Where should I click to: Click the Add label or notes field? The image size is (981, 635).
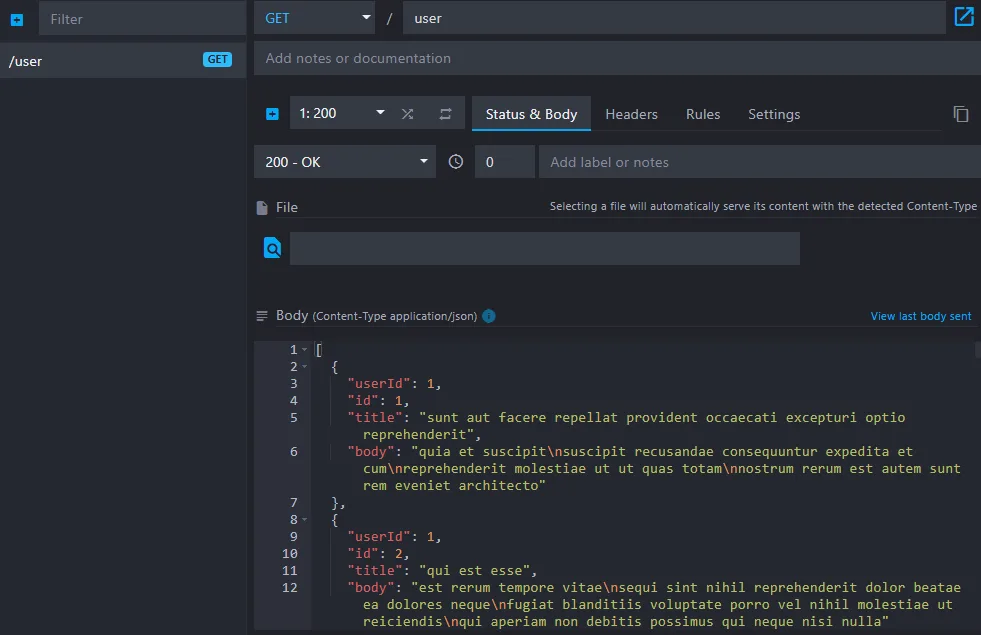[x=760, y=162]
